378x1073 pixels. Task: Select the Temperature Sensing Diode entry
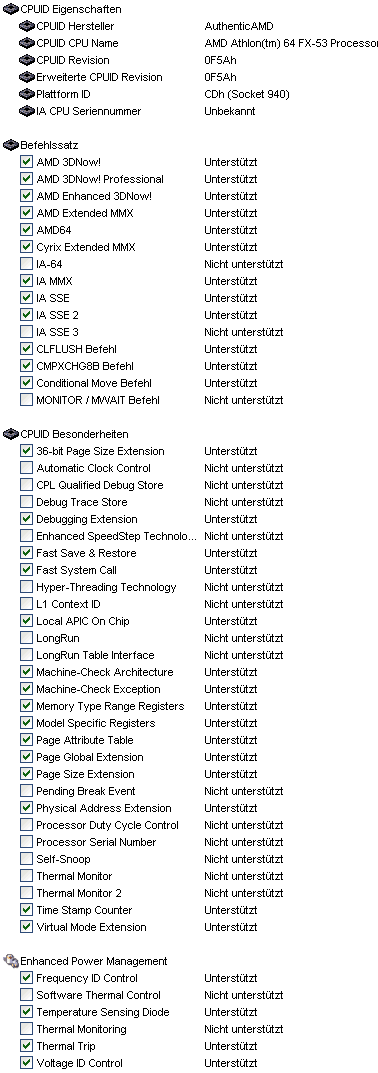coord(103,1012)
